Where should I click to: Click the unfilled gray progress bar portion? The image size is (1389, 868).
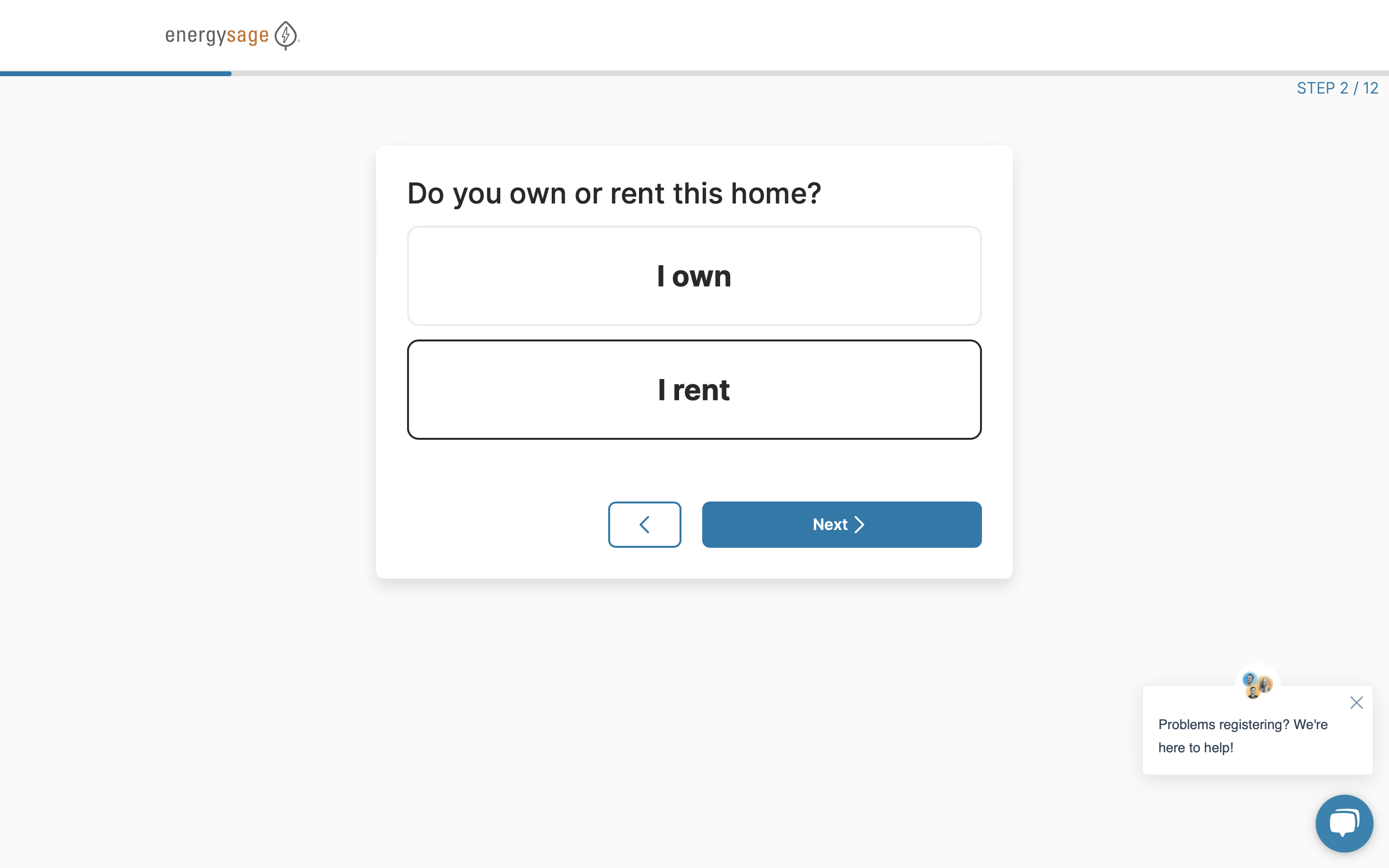click(803, 73)
